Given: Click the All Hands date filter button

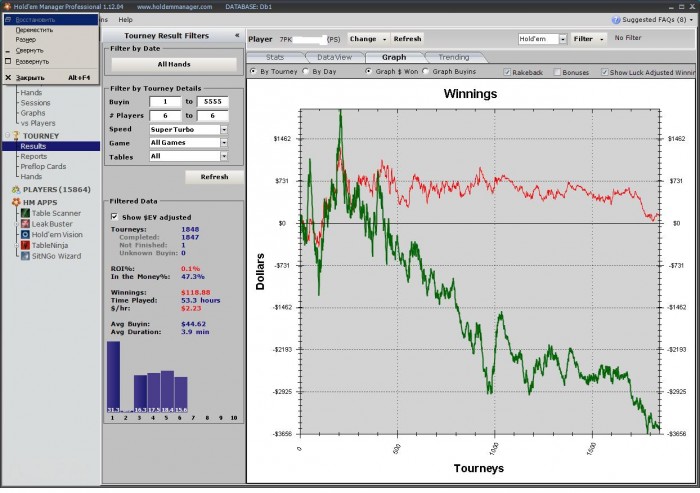Looking at the screenshot, I should click(x=174, y=64).
